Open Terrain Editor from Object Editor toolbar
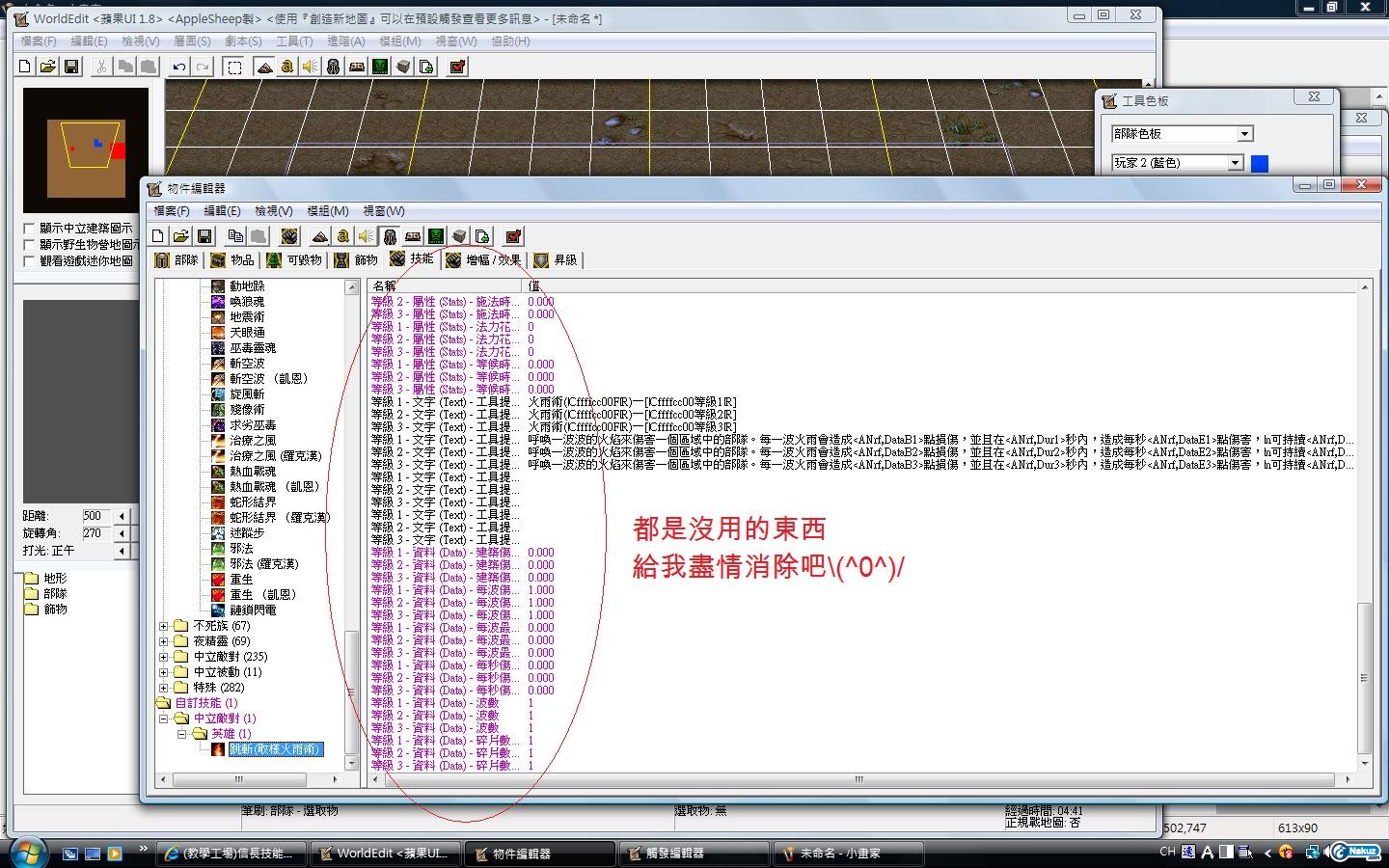The height and width of the screenshot is (868, 1389). tap(319, 236)
